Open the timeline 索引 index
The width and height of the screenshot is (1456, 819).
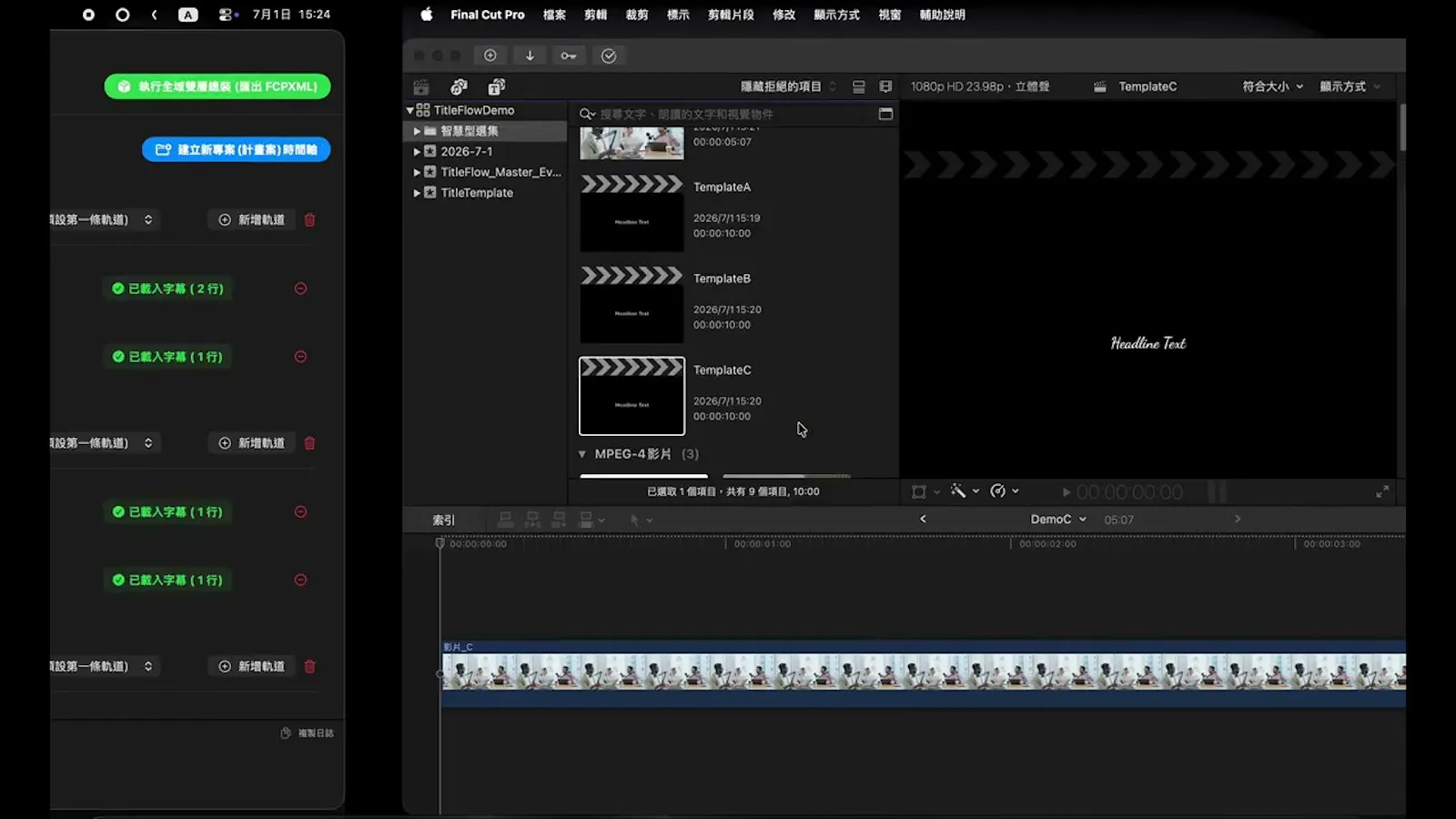click(444, 520)
